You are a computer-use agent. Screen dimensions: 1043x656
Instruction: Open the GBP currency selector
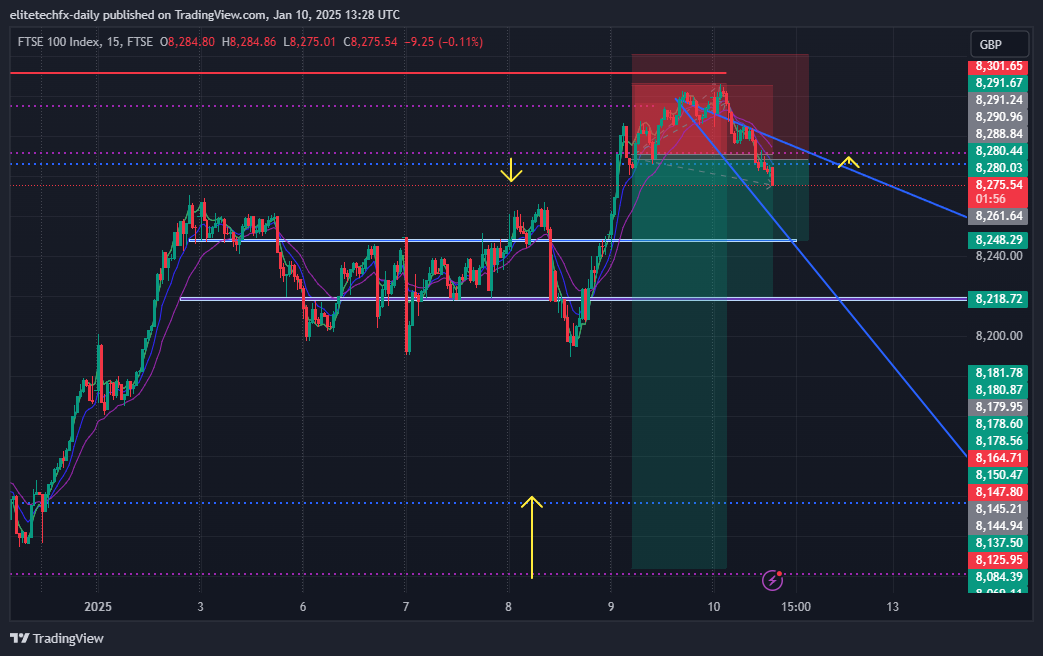coord(999,45)
